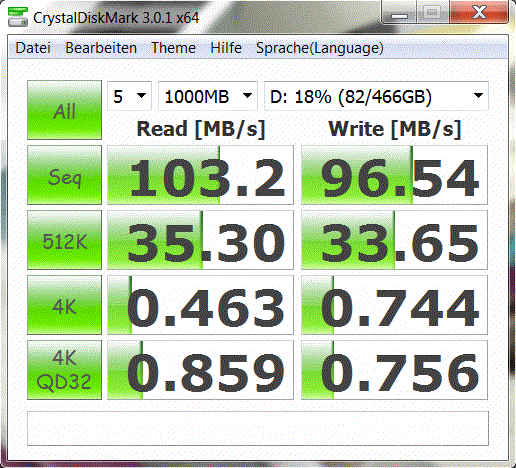Click the Write [MB/s] column header
Screen dimensions: 516x468
pos(395,129)
